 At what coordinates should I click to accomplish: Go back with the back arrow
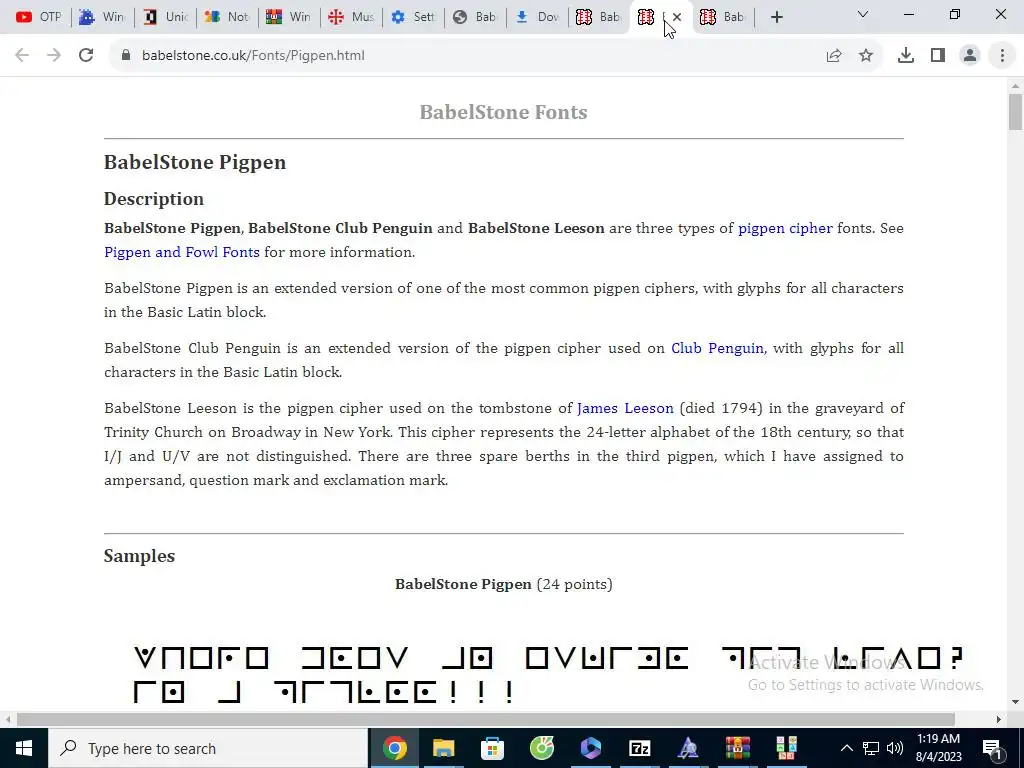[22, 56]
